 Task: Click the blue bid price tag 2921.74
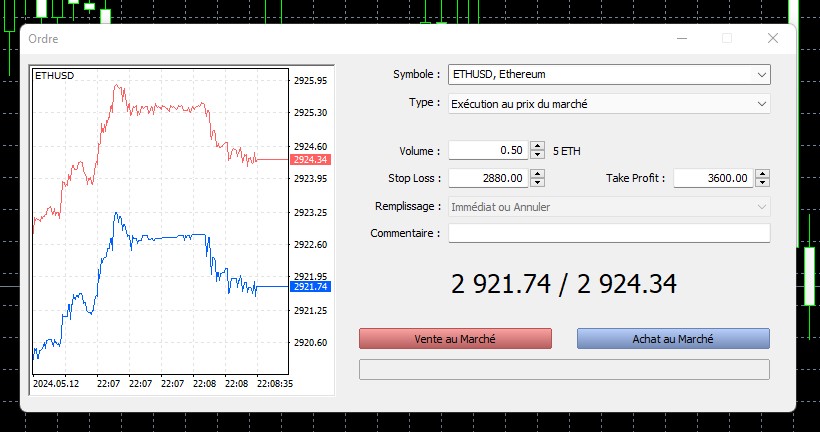[x=310, y=287]
